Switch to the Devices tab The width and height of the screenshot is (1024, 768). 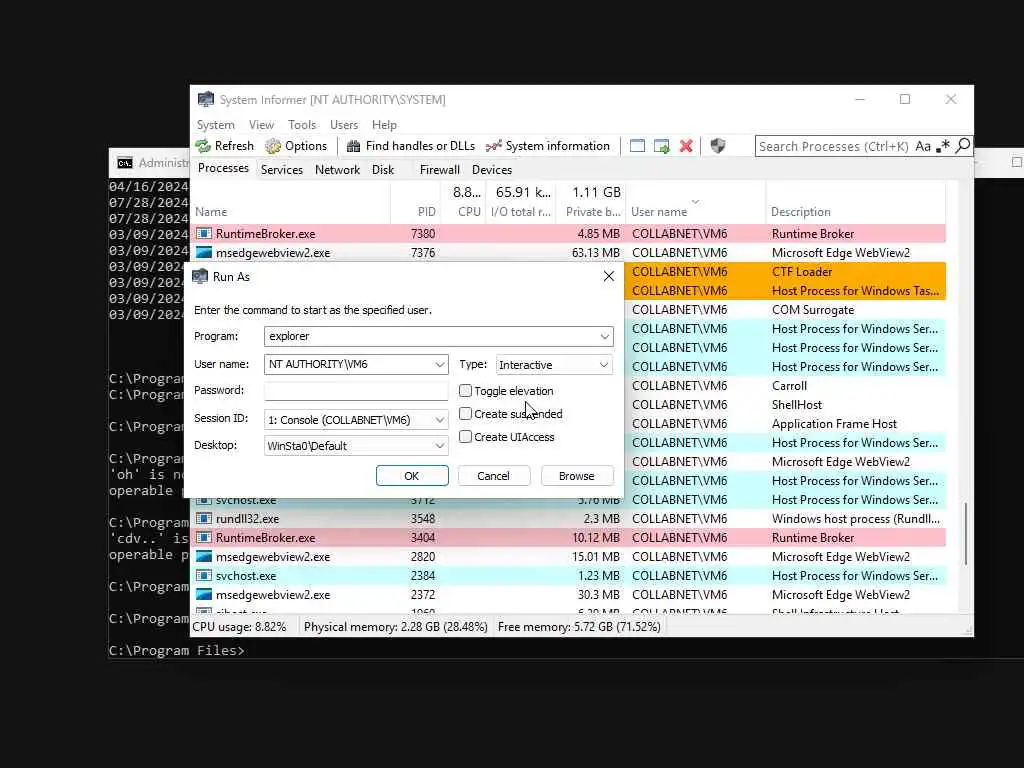492,170
